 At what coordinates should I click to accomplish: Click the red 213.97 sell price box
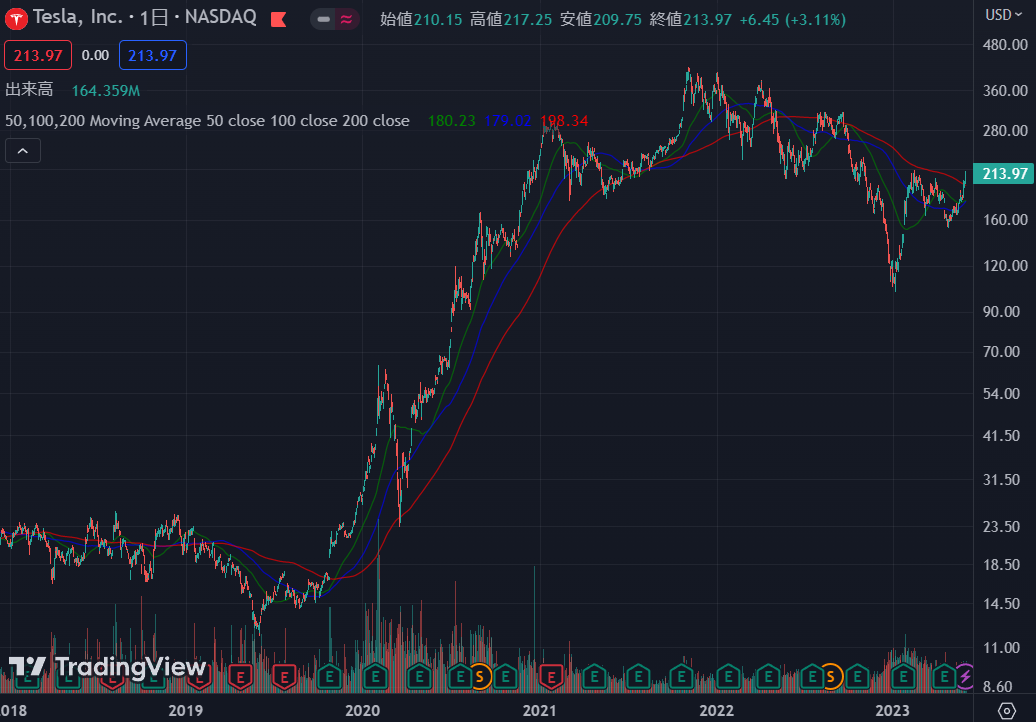38,55
